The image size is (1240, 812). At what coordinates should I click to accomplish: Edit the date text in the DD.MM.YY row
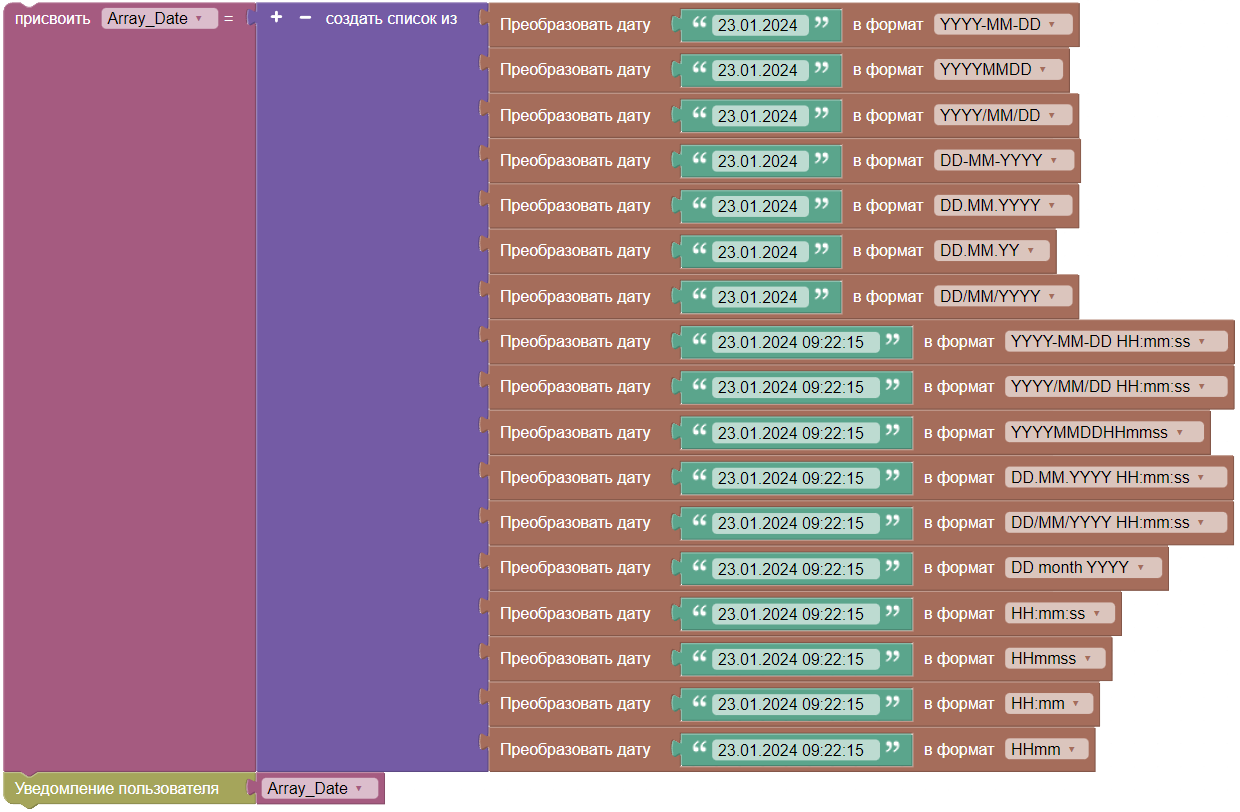click(758, 252)
